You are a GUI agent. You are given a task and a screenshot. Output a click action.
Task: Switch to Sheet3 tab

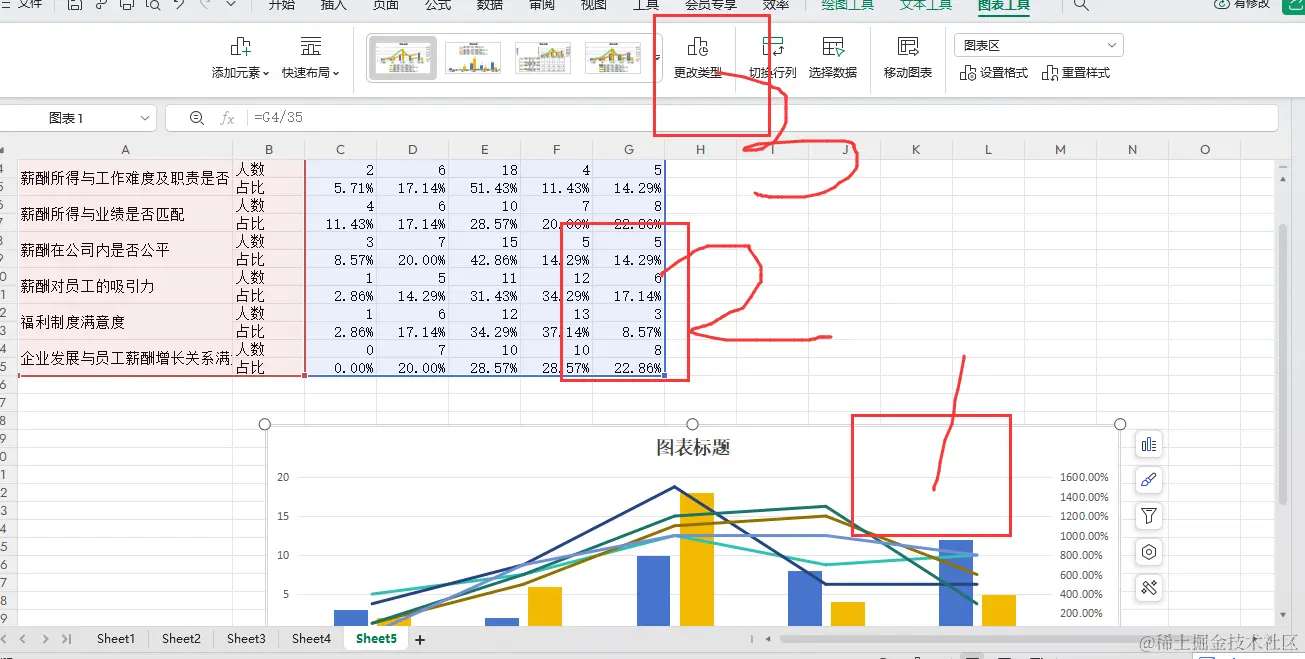pos(246,638)
